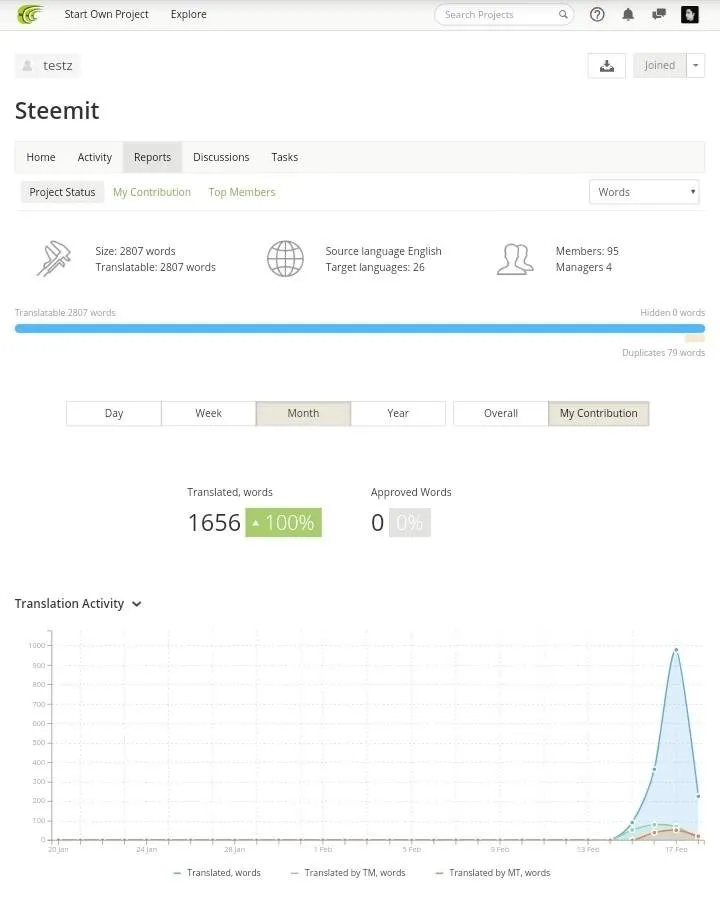Select the Day period toggle
The width and height of the screenshot is (720, 899).
coord(114,413)
